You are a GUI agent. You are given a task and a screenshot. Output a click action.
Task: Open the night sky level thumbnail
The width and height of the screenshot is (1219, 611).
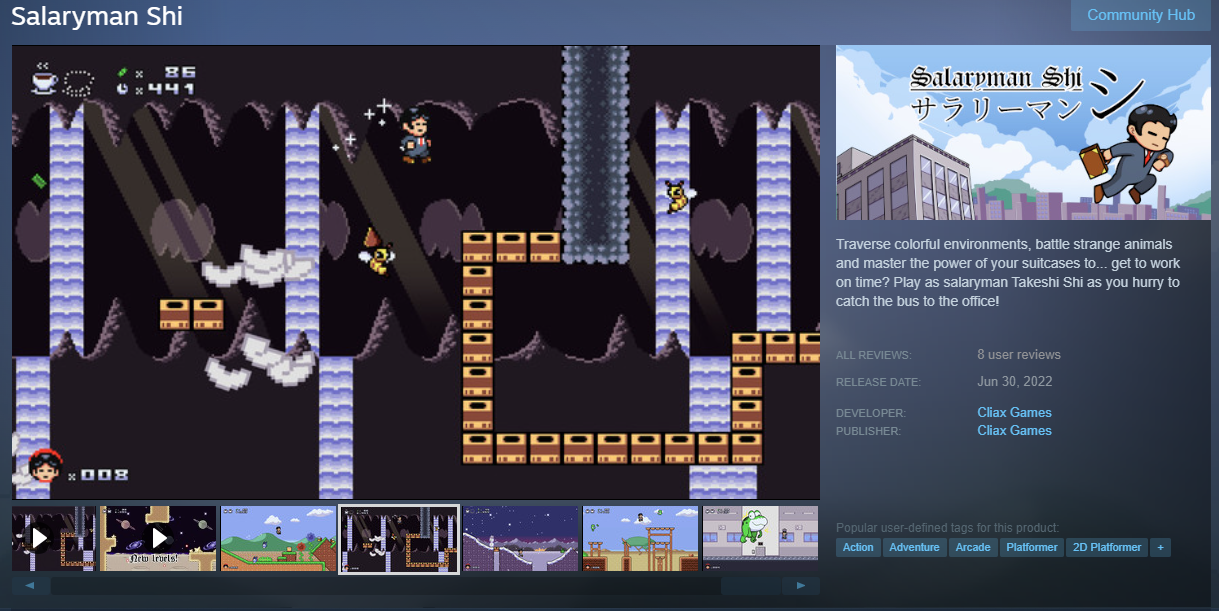521,538
